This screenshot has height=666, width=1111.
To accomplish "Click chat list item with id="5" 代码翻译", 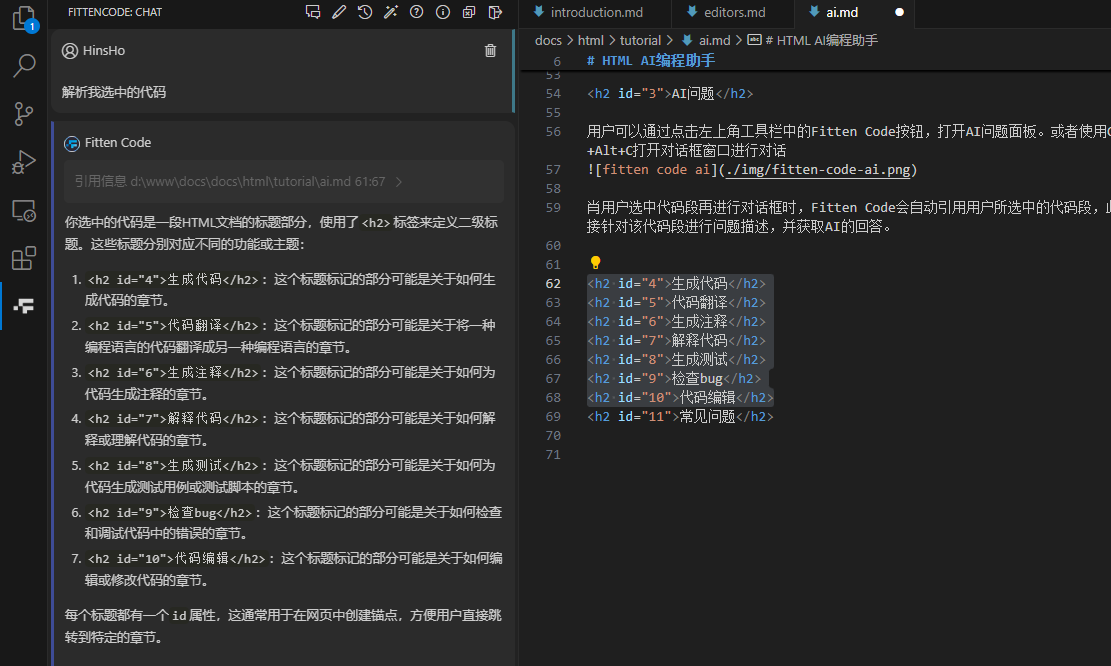I will point(291,336).
